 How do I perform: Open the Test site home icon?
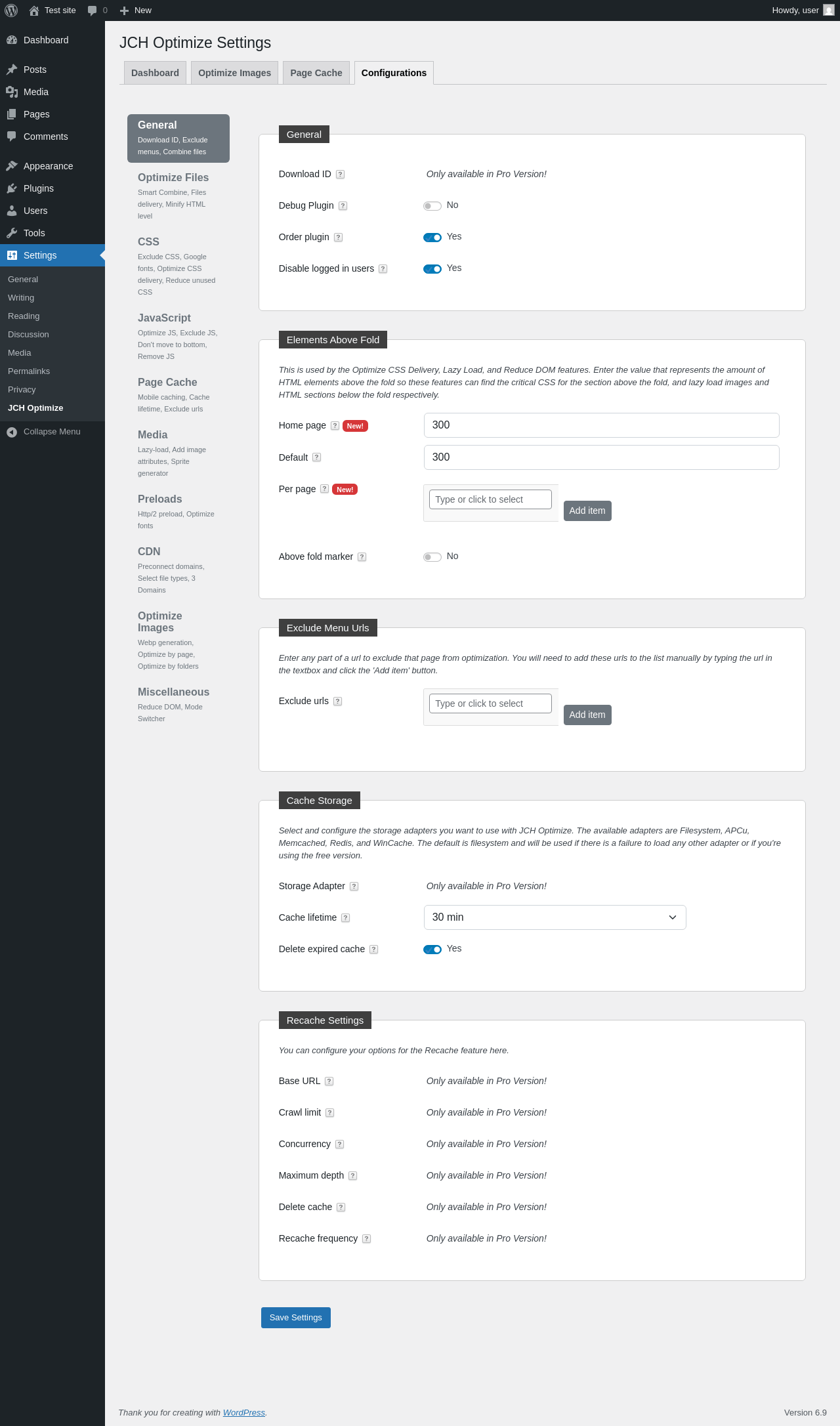[x=34, y=10]
